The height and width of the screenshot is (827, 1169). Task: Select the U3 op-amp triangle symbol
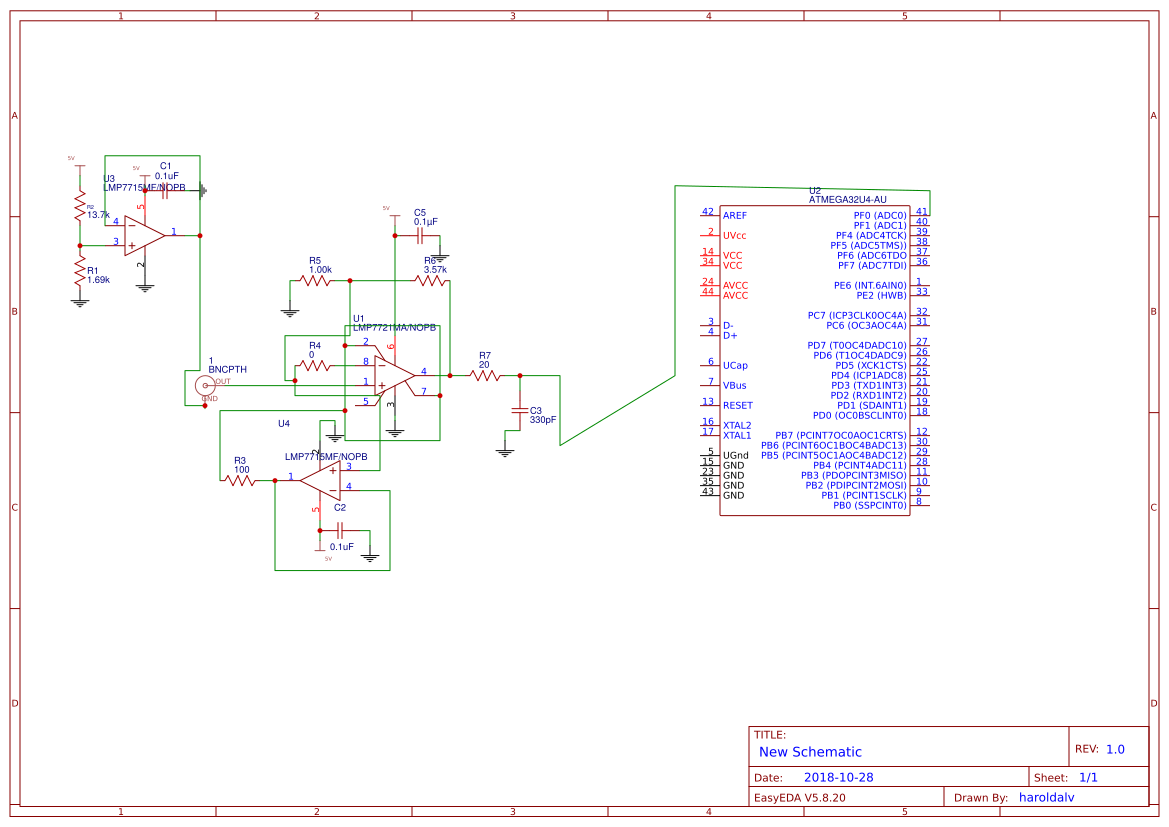(143, 236)
